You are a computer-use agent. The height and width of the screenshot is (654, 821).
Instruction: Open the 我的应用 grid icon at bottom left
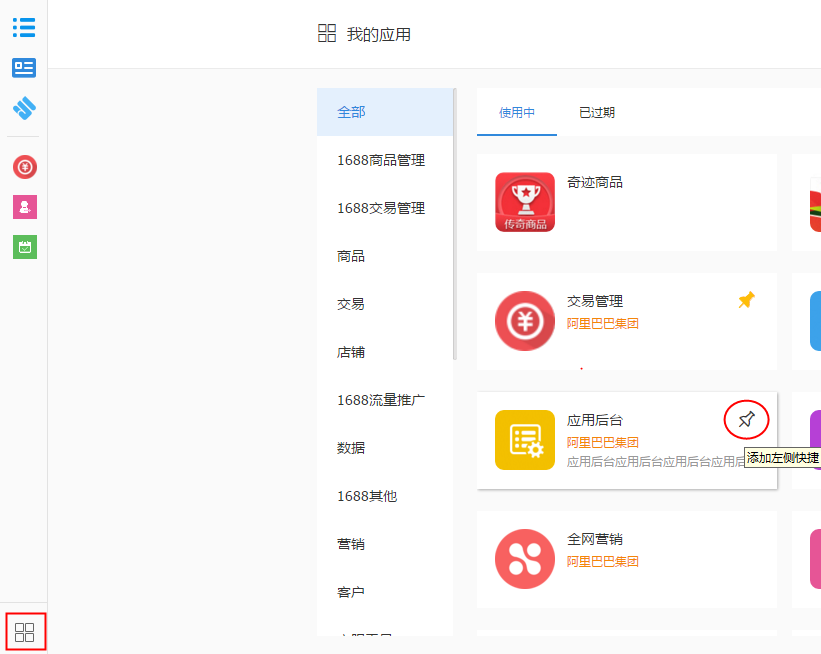point(26,631)
